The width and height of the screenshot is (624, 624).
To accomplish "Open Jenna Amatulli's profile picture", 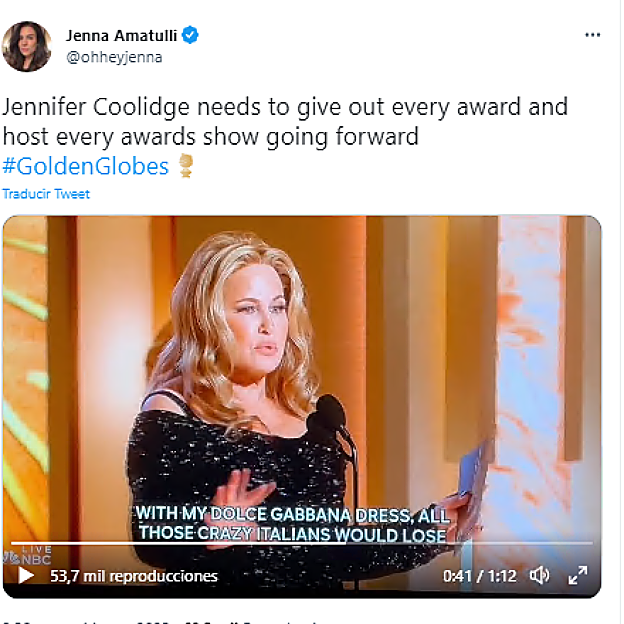I will [x=27, y=46].
